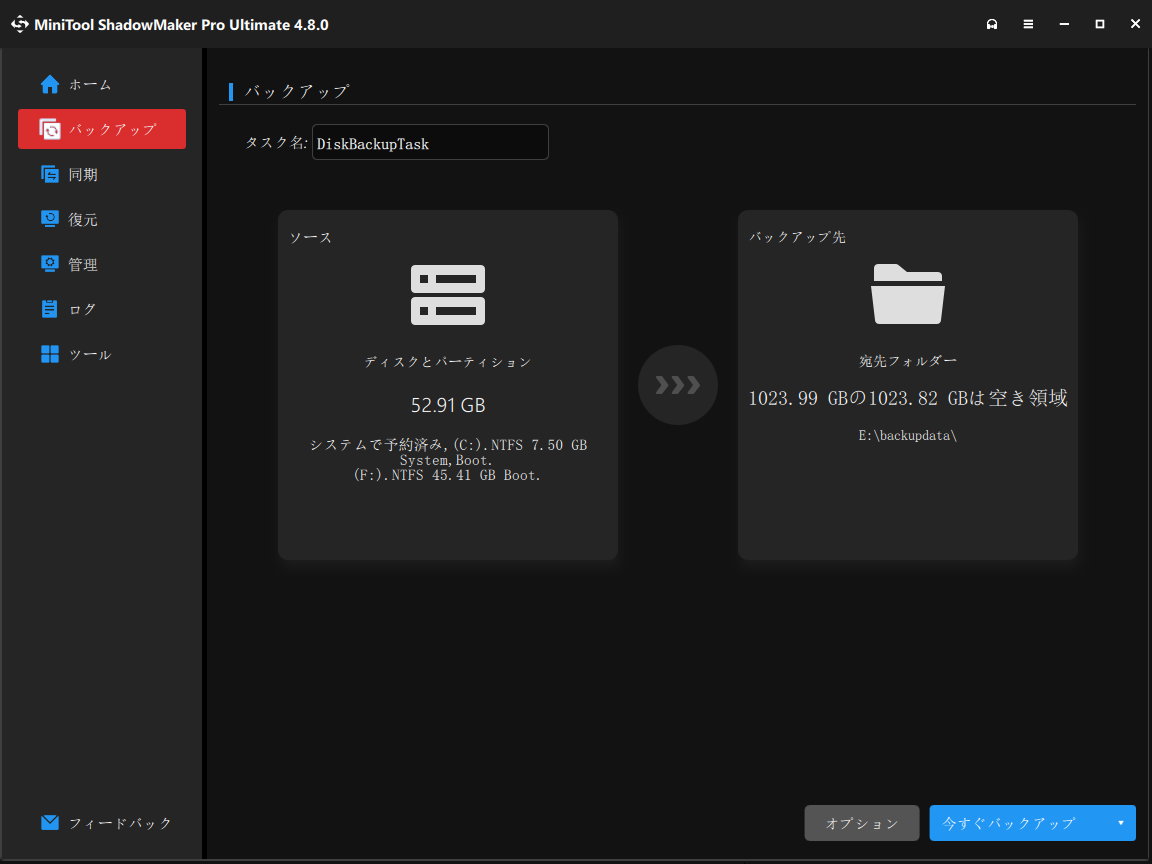The width and height of the screenshot is (1152, 864).
Task: Open the ログ page
Action: (x=82, y=309)
